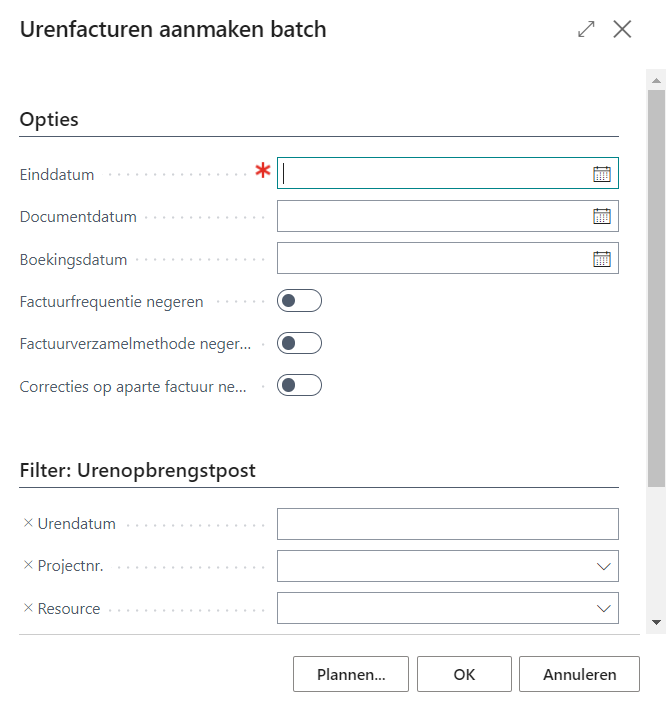
Task: Focus the Urendatum filter field
Action: tap(447, 524)
